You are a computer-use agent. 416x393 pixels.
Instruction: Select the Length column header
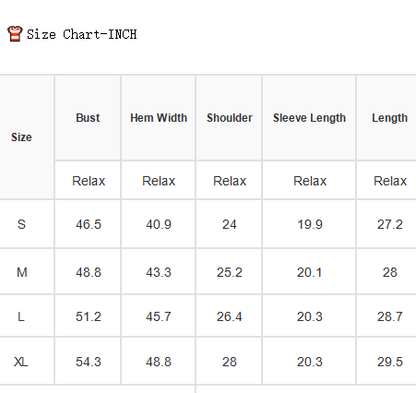click(x=390, y=118)
